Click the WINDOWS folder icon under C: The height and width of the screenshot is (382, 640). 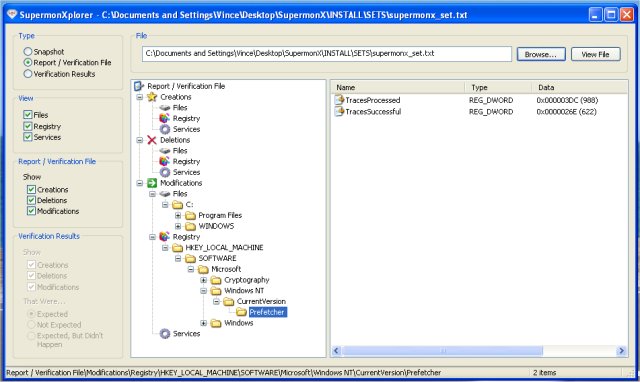tap(191, 226)
